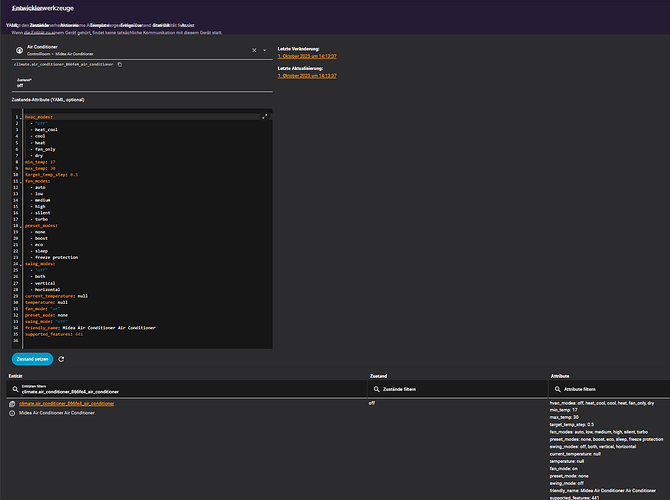Click the off state cell in table
The height and width of the screenshot is (500, 670).
(x=372, y=403)
